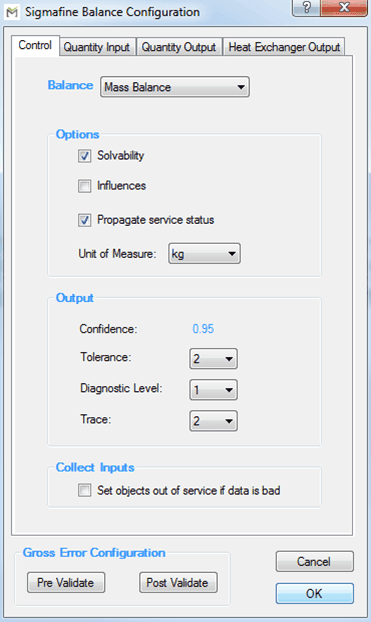Click the Output group heading
The height and width of the screenshot is (622, 371).
pyautogui.click(x=75, y=298)
